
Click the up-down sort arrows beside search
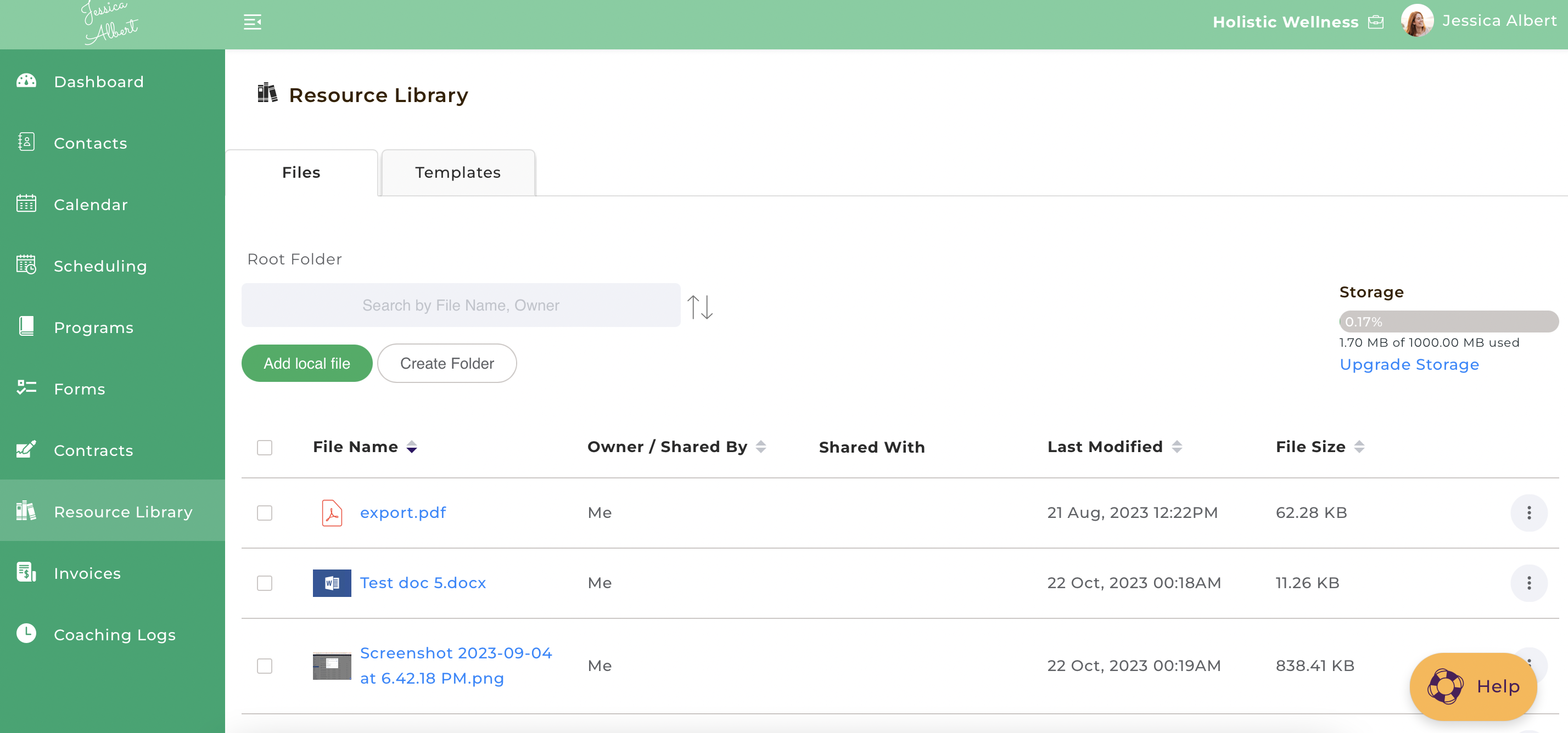pyautogui.click(x=700, y=307)
